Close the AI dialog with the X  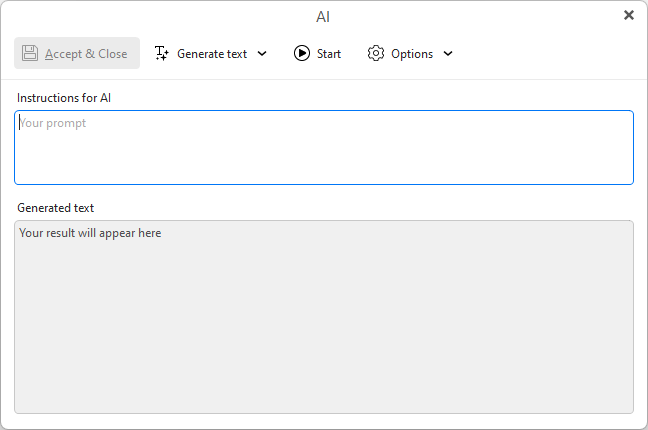click(629, 15)
